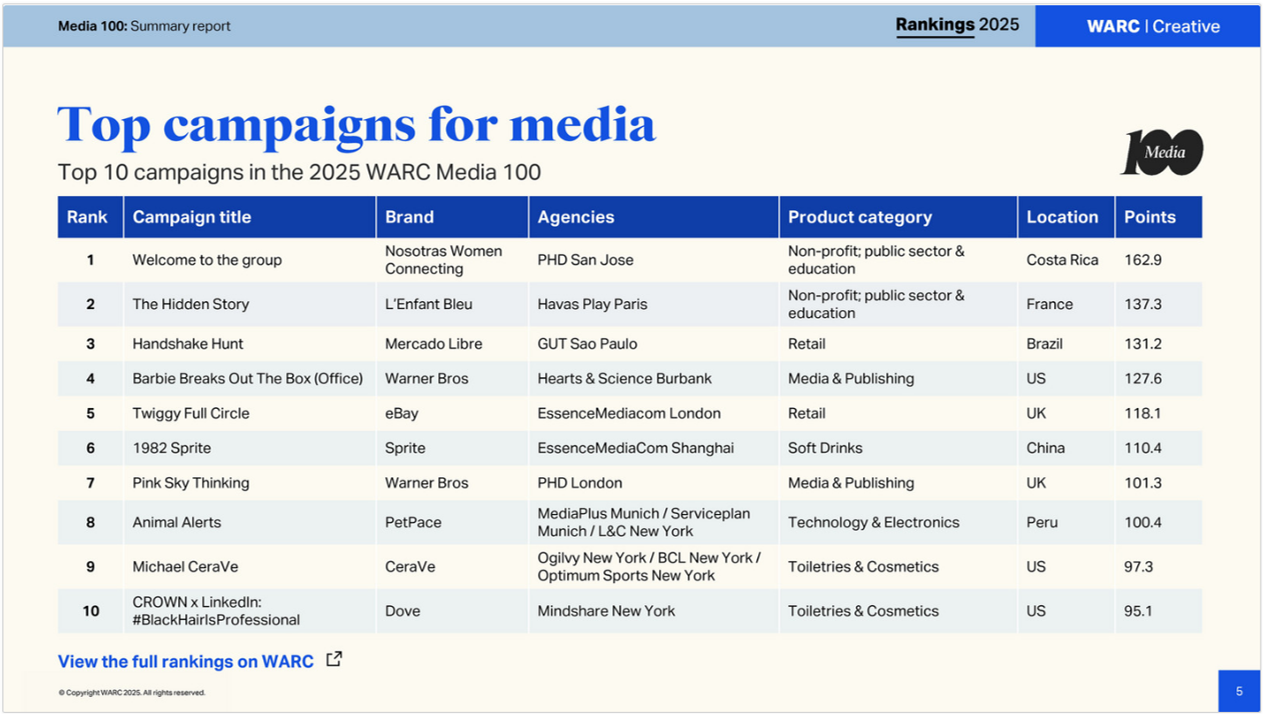Click the Points column header

[1150, 217]
